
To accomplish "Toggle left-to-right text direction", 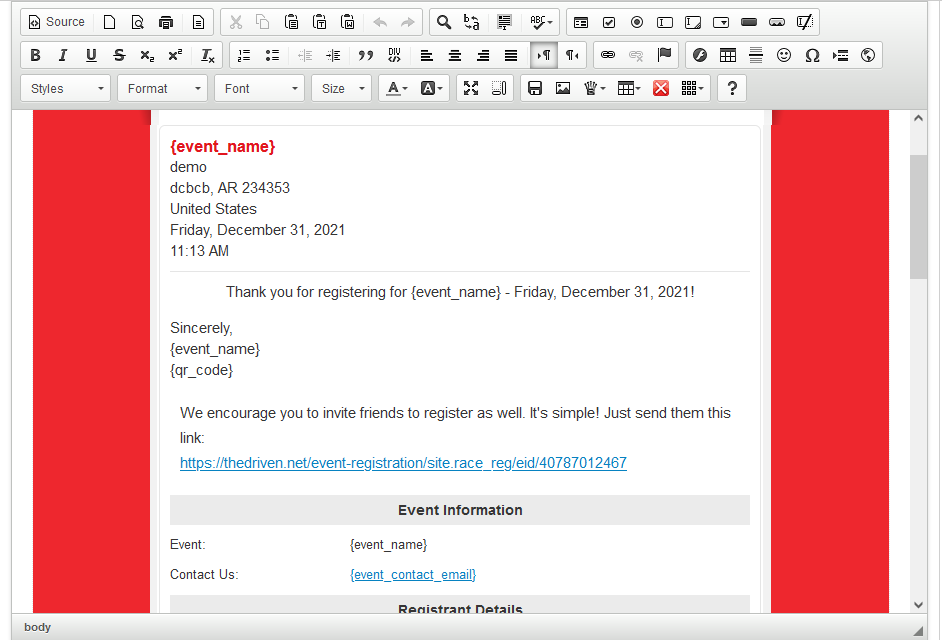I will pos(544,55).
